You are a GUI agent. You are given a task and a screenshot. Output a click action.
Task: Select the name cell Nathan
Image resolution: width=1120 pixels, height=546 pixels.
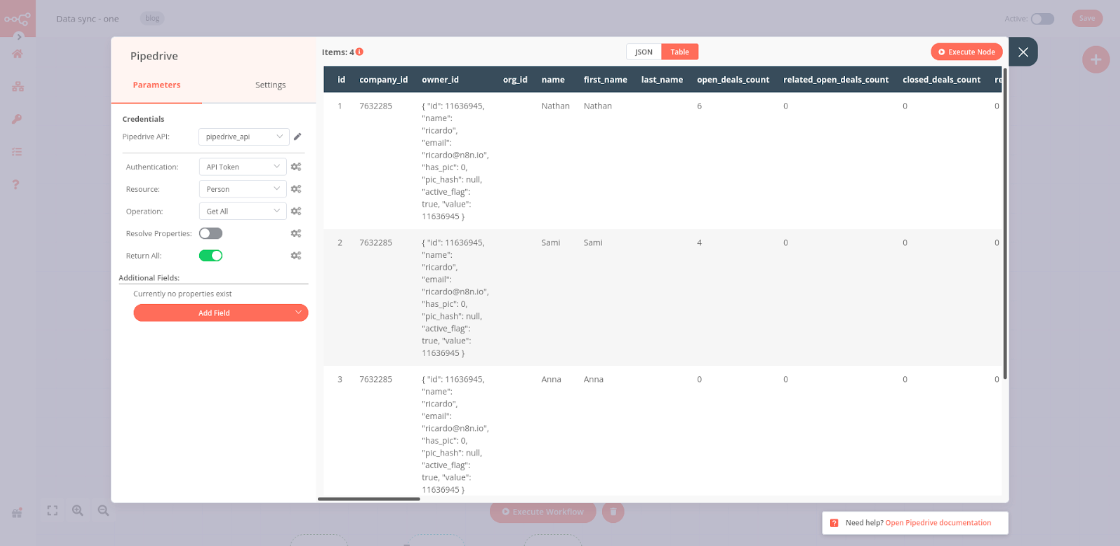pos(556,106)
